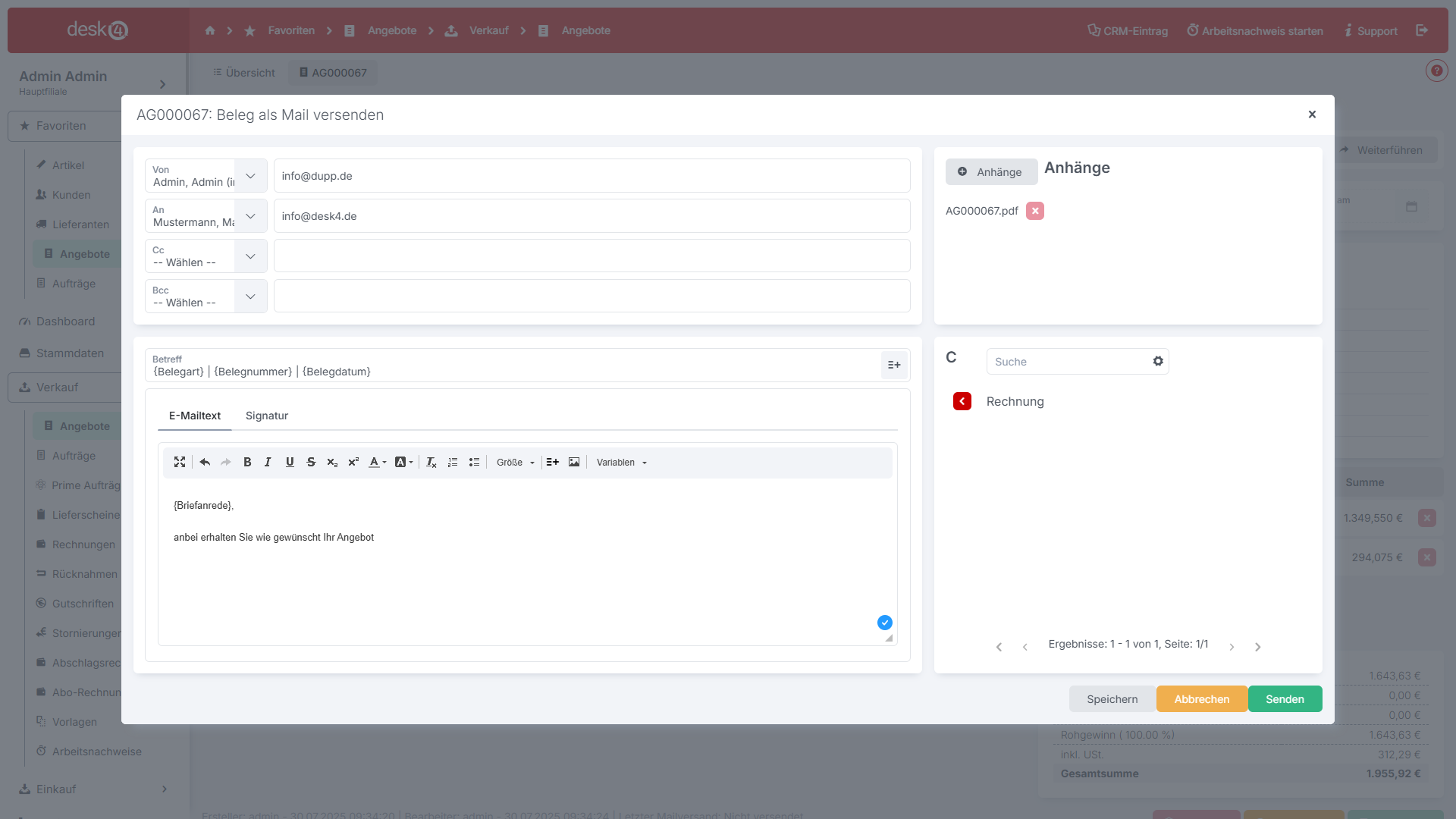Image resolution: width=1456 pixels, height=819 pixels.
Task: Undo the last edit in the editor
Action: pos(205,462)
